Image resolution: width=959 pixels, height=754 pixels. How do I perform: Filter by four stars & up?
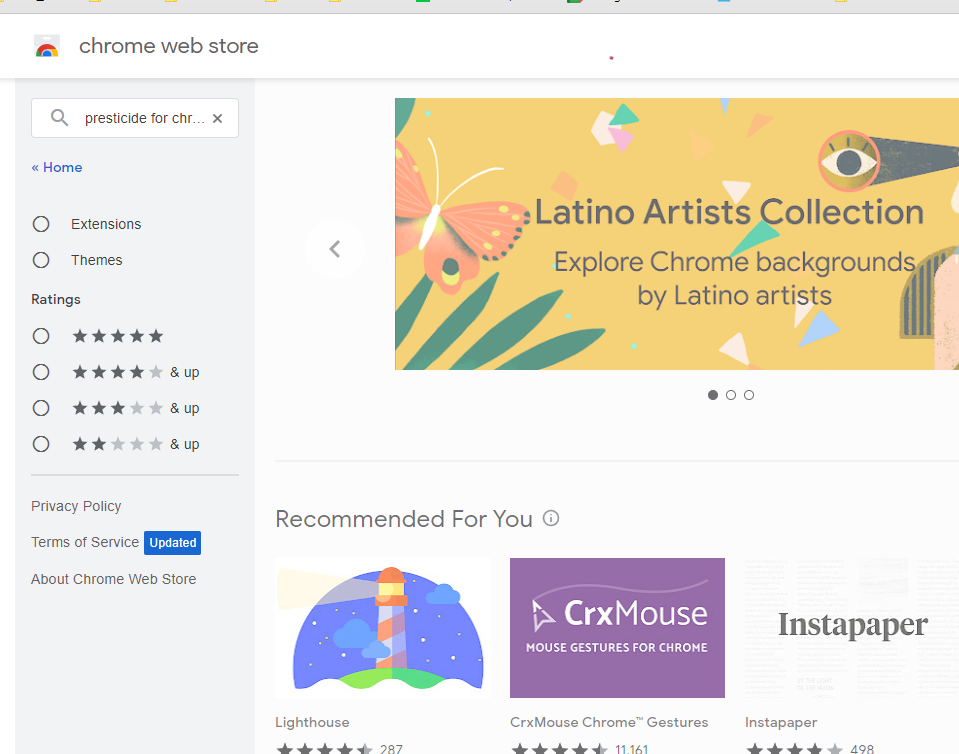coord(41,372)
